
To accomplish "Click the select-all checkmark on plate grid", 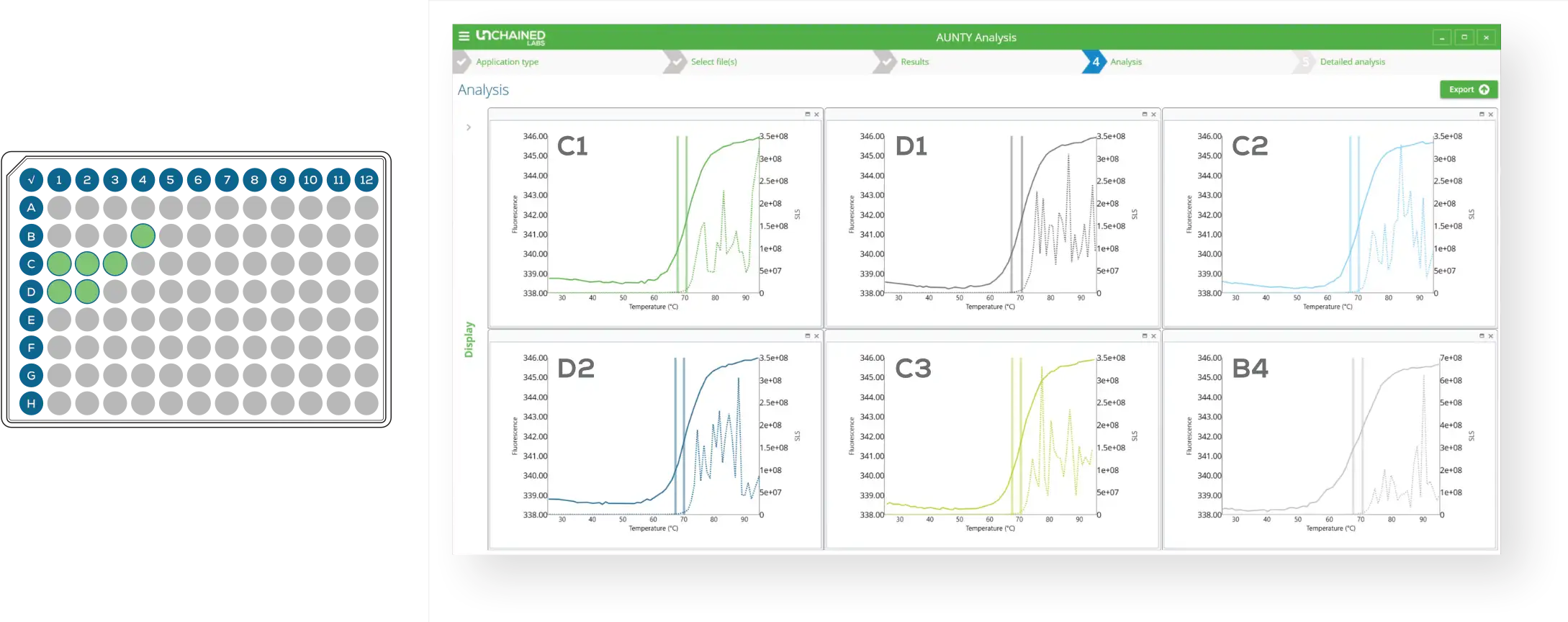I will tap(31, 180).
